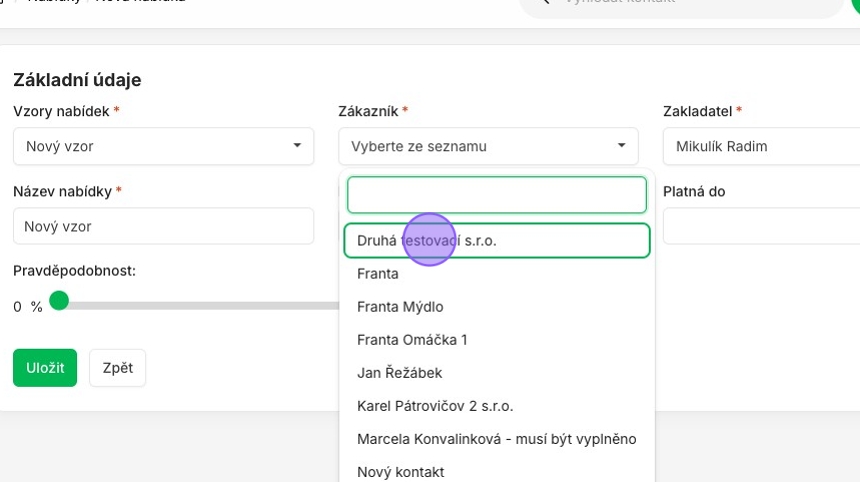Click the Nová nabídka breadcrumb
Image resolution: width=860 pixels, height=482 pixels.
pyautogui.click(x=140, y=3)
